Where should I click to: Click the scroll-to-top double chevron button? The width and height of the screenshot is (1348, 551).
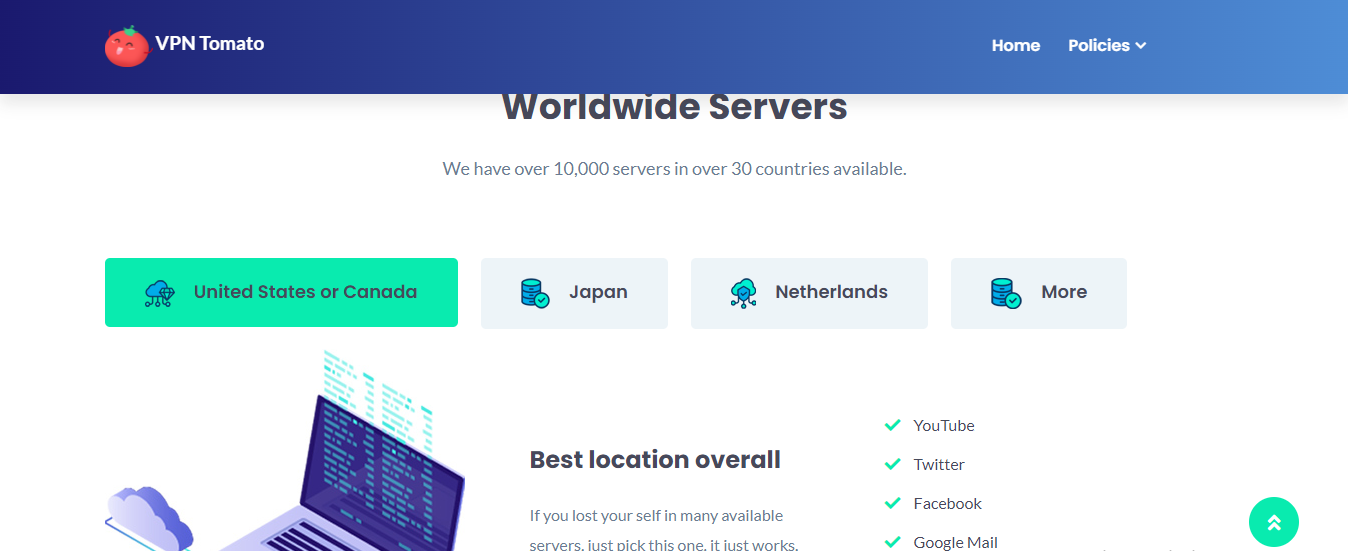[x=1274, y=522]
